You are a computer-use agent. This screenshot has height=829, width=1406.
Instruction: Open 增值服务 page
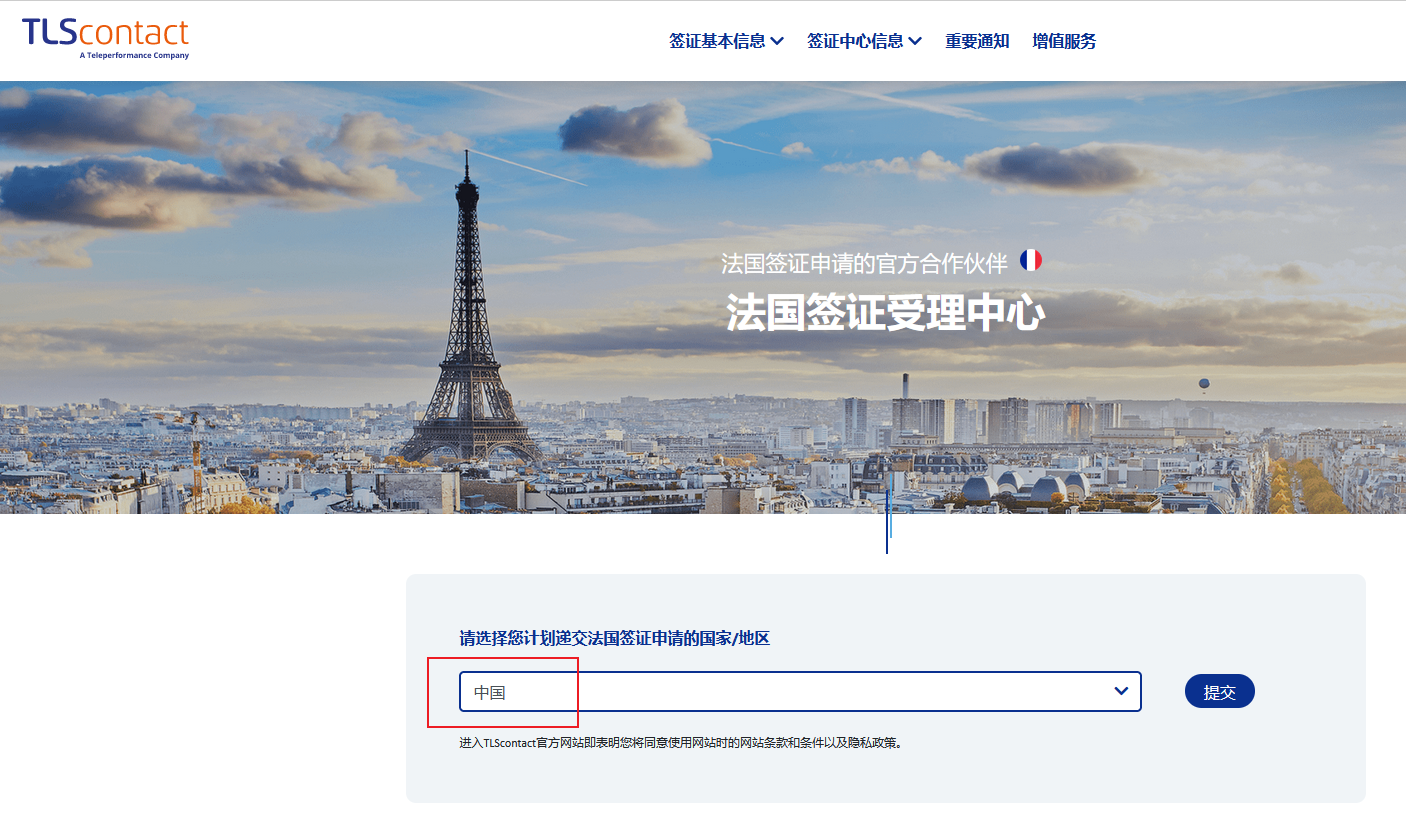point(1064,41)
